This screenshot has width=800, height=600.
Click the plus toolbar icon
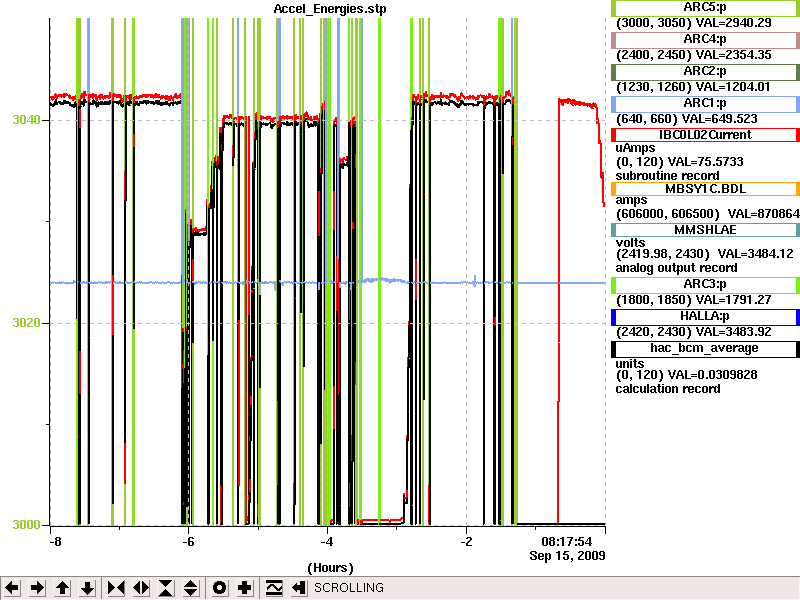[x=244, y=588]
